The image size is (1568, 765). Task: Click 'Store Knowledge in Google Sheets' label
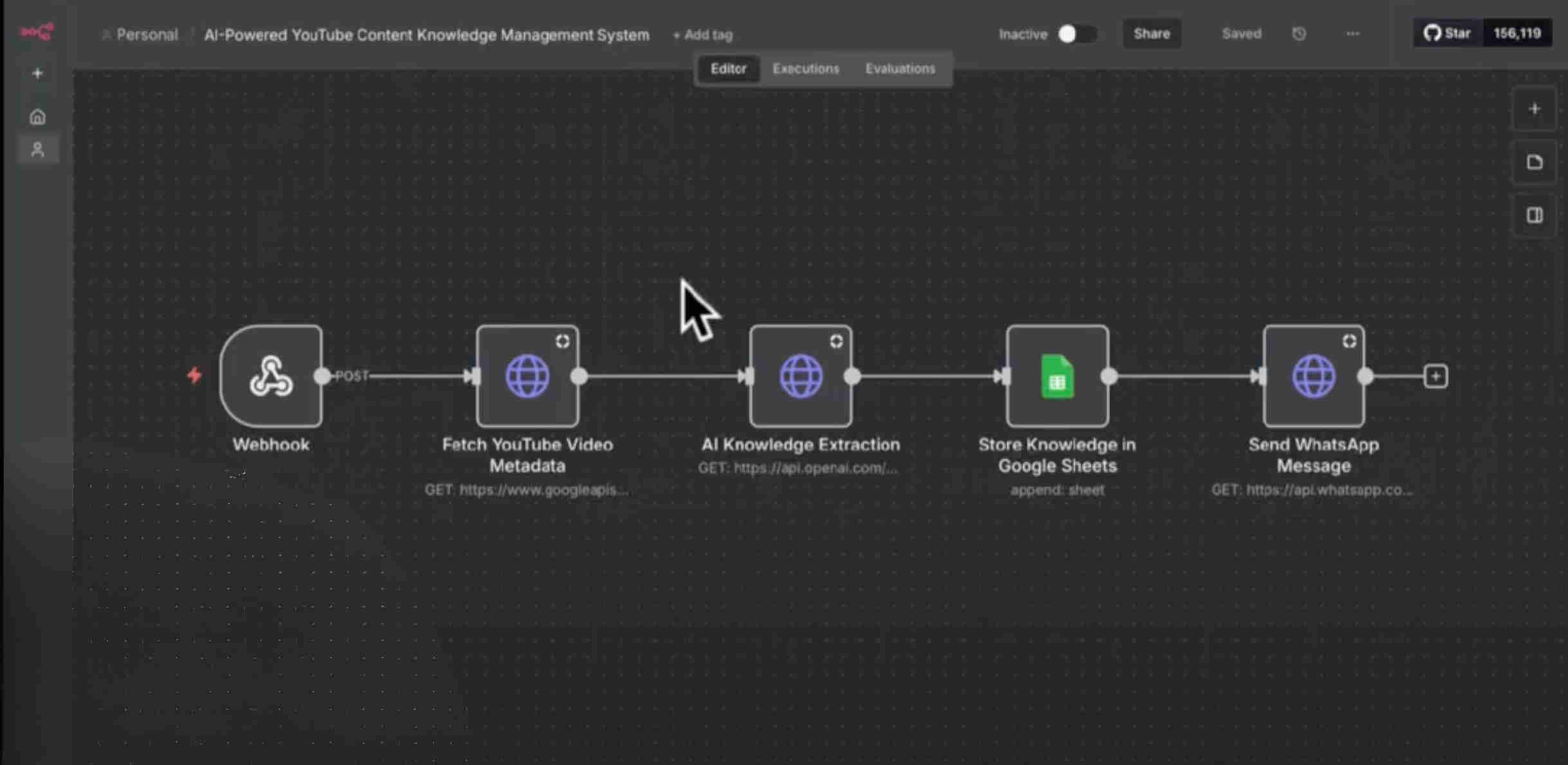click(1057, 455)
